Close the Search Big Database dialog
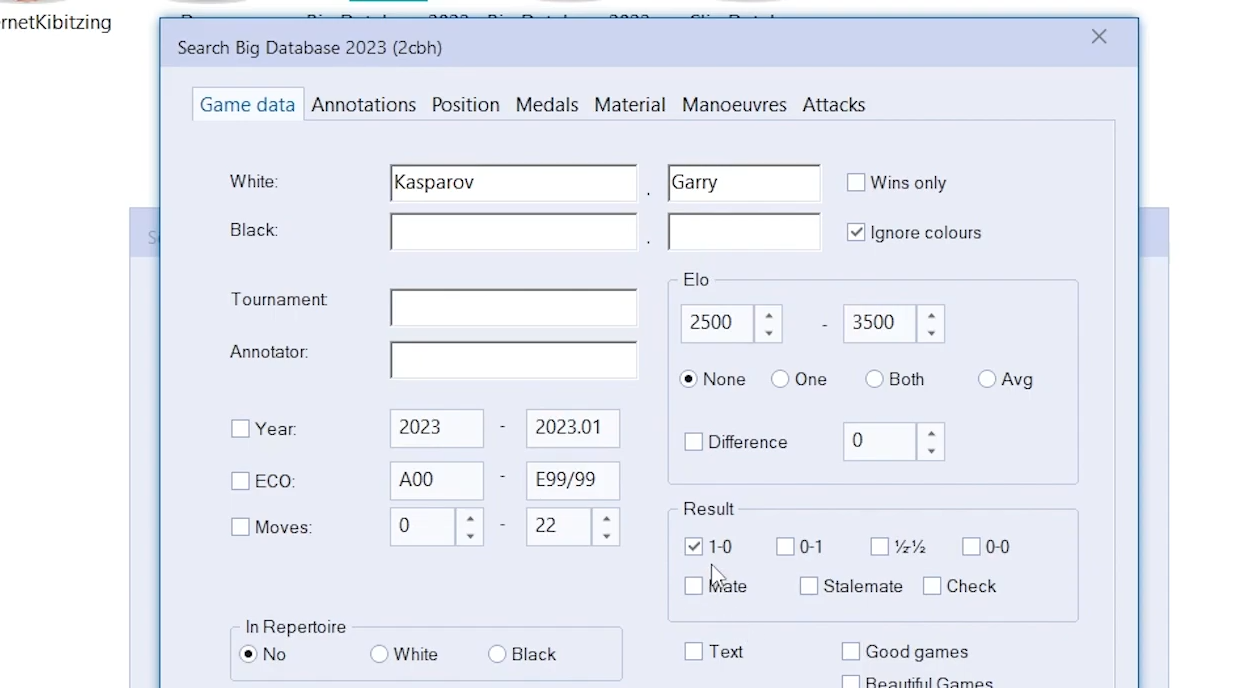This screenshot has width=1243, height=688. pos(1099,37)
